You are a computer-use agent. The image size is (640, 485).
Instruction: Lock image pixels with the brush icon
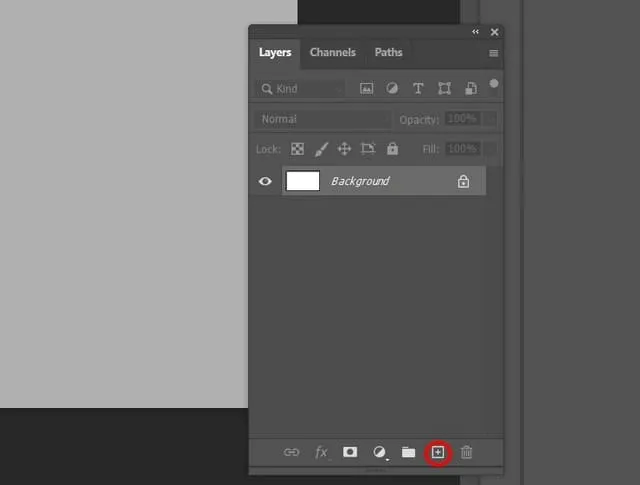(x=322, y=149)
